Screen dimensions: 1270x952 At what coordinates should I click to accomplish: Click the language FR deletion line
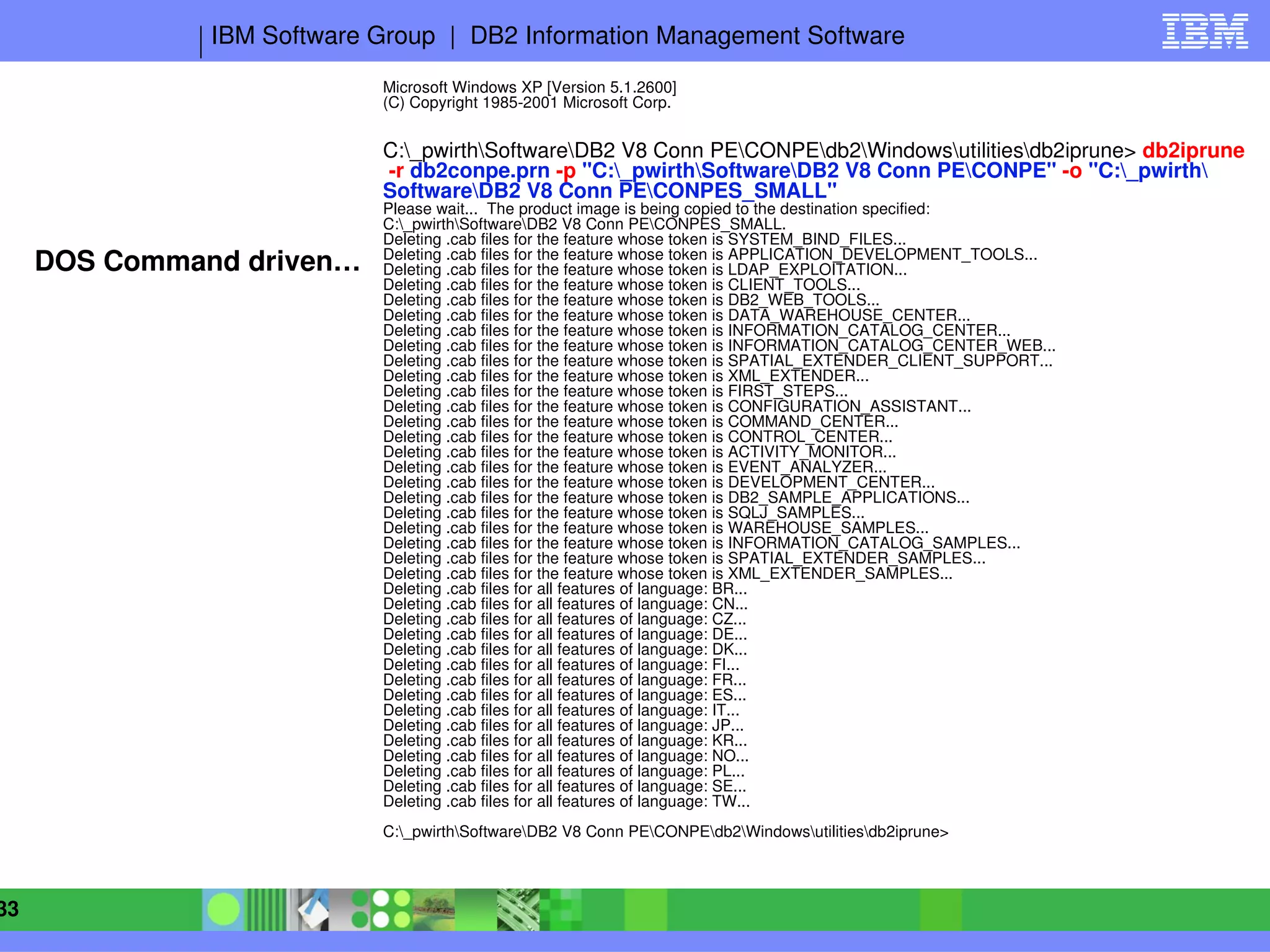point(565,680)
